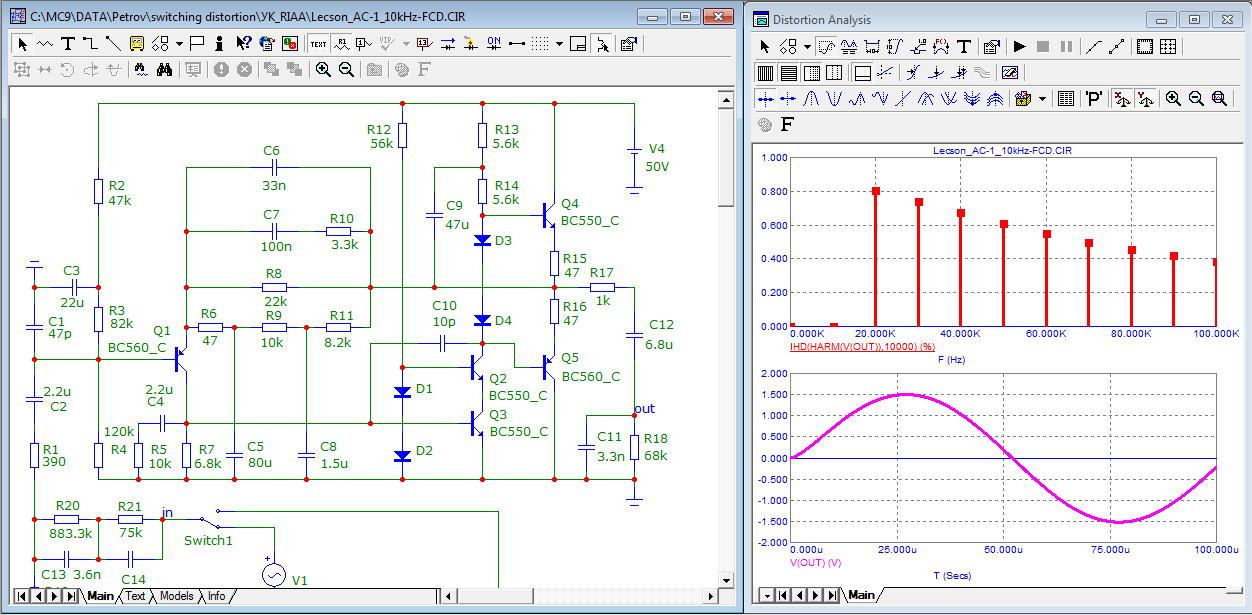Select the Text mode tool in schematic toolbar
Viewport: 1252px width, 615px height.
pyautogui.click(x=67, y=44)
